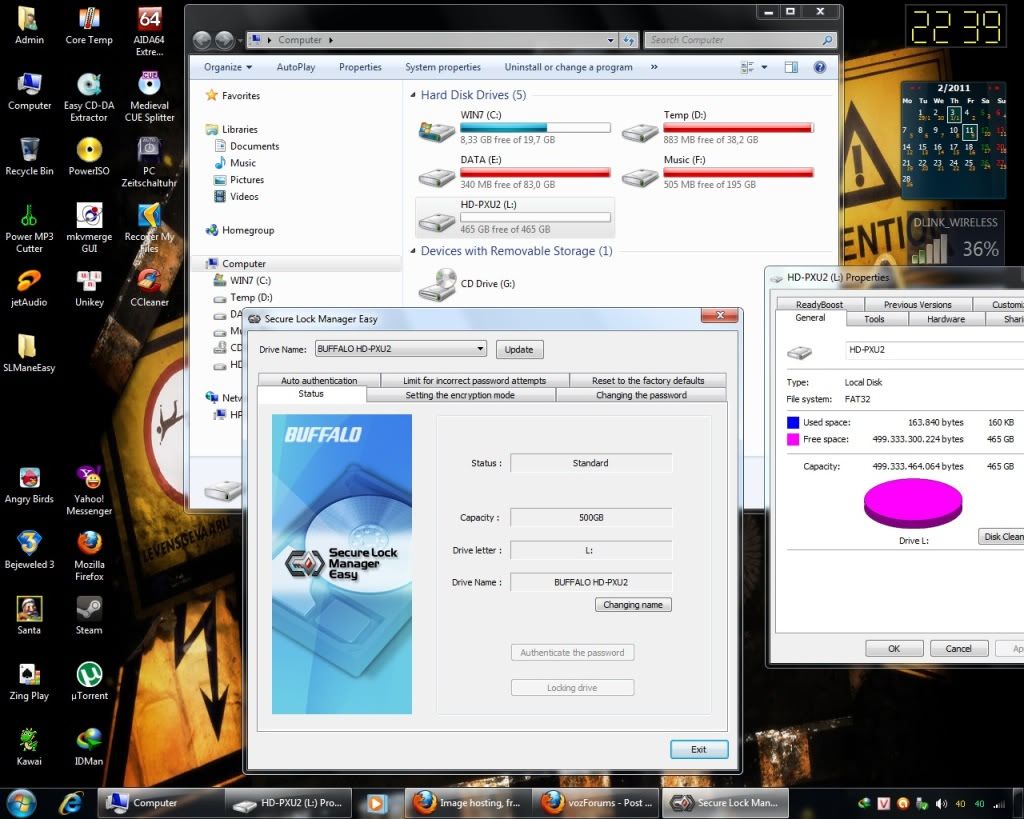Image resolution: width=1024 pixels, height=819 pixels.
Task: Click the volume speaker tray icon
Action: [x=941, y=803]
